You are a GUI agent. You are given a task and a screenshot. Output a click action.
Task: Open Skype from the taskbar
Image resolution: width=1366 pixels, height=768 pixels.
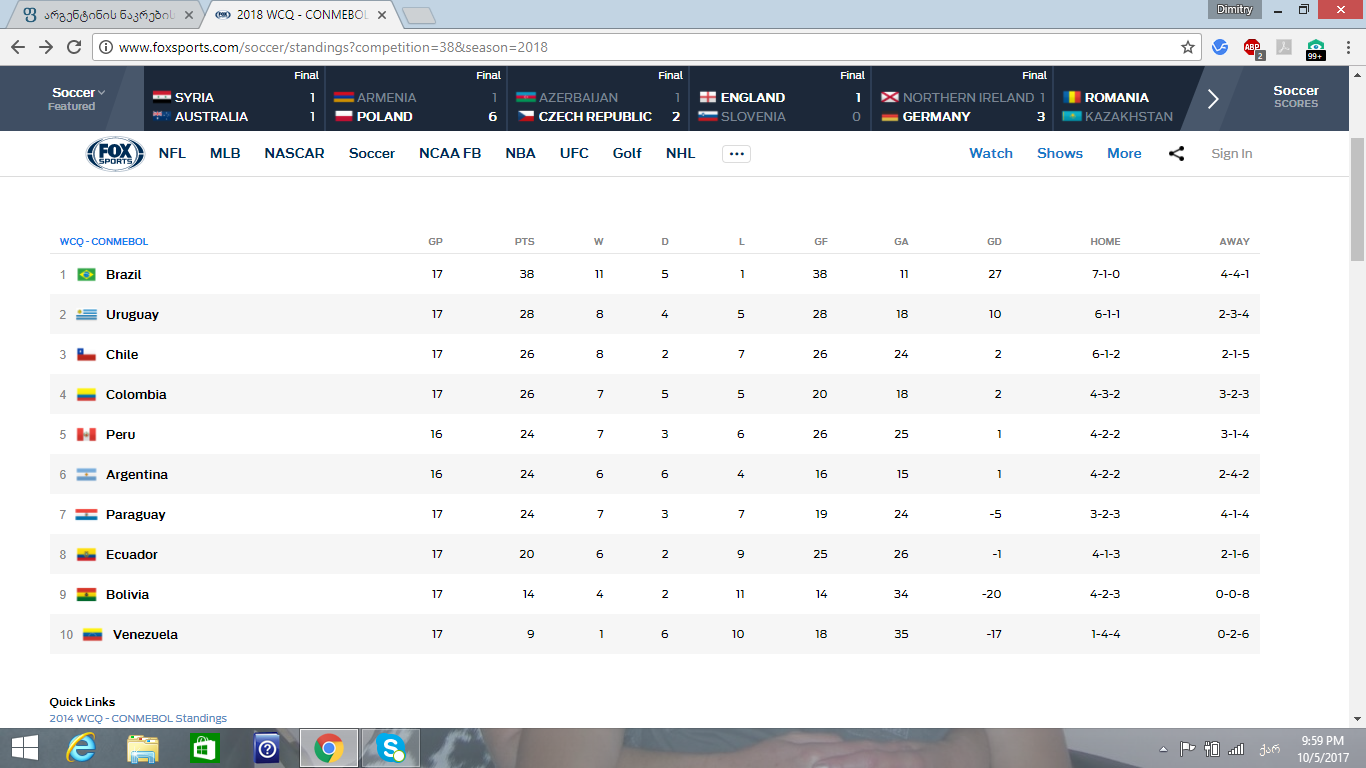(x=391, y=748)
